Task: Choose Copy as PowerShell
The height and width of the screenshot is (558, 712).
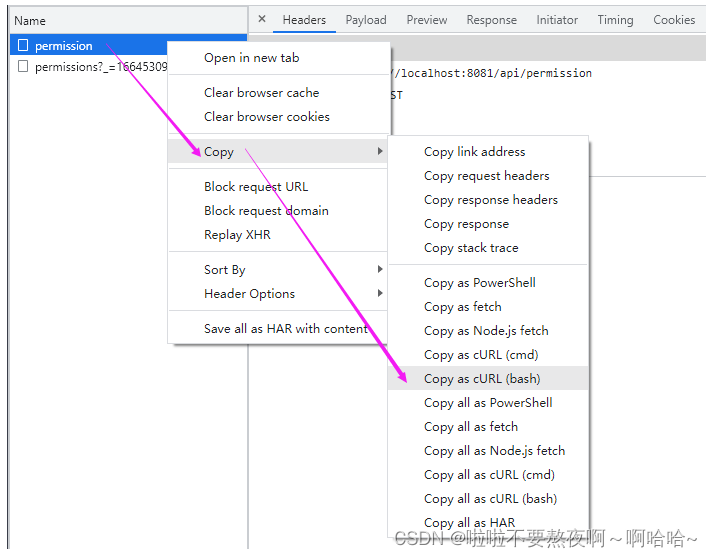Action: point(488,283)
